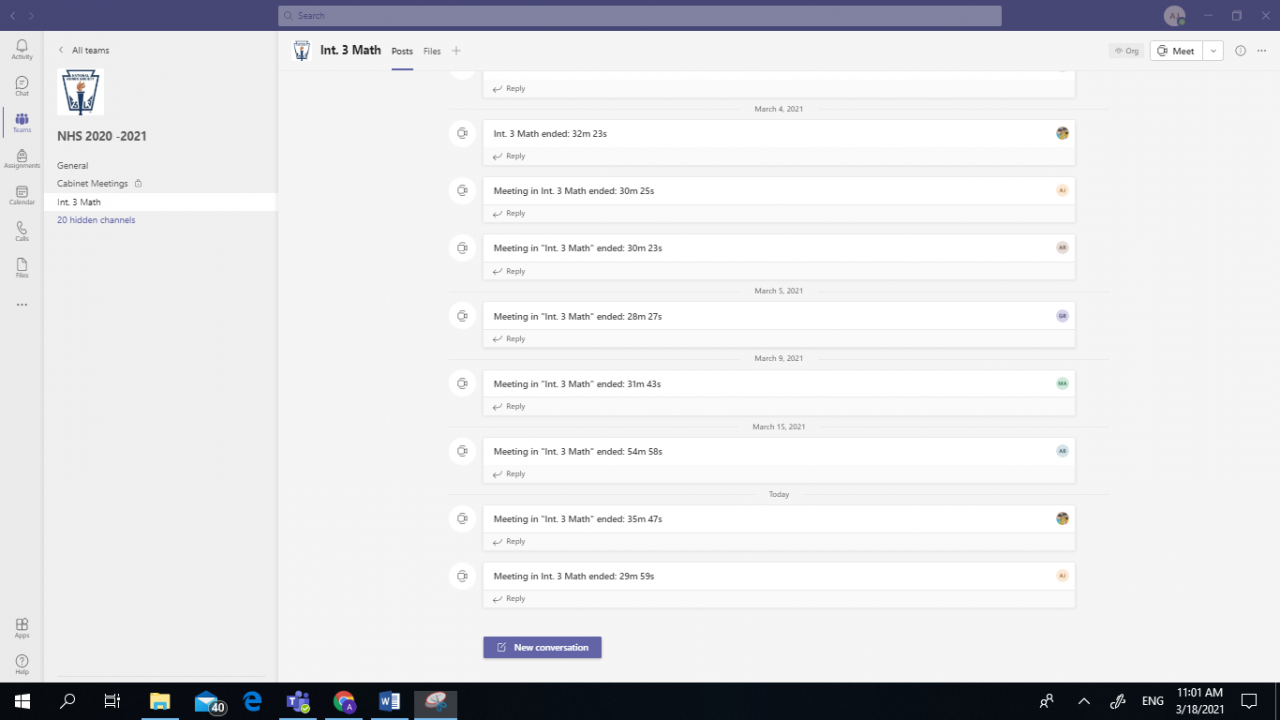Select the 'ended: 54m 58s' meeting message text
This screenshot has width=1280, height=720.
click(578, 451)
